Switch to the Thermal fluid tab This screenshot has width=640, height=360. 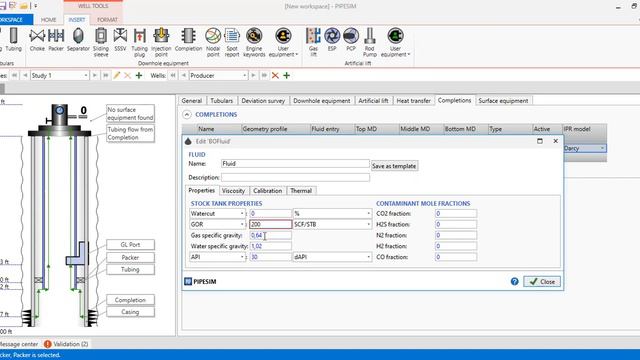[301, 191]
